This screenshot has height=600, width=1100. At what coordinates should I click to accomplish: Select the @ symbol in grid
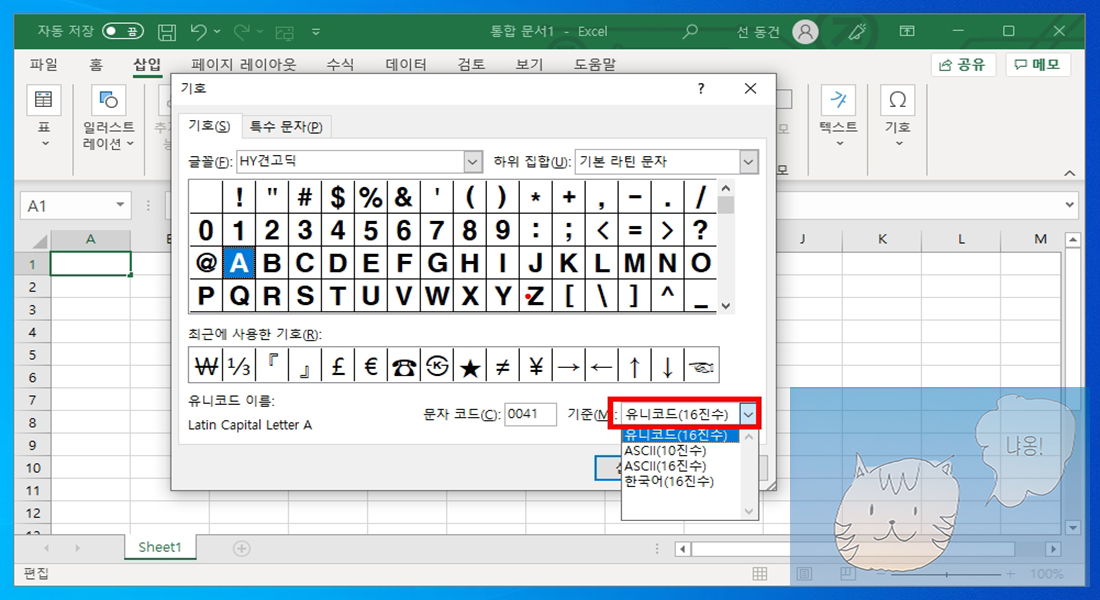tap(206, 263)
